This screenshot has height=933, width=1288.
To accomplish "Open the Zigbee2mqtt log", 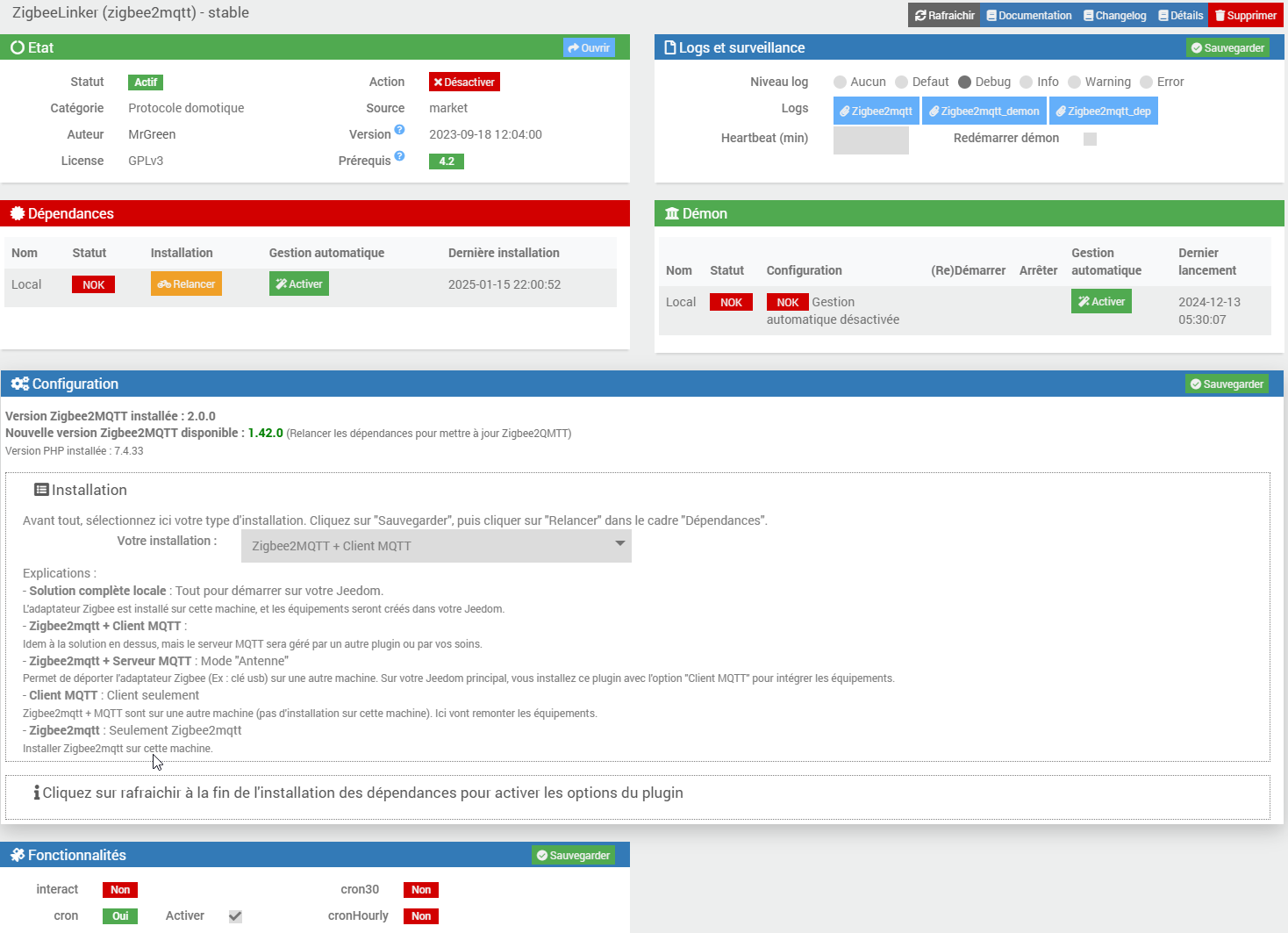I will click(877, 111).
